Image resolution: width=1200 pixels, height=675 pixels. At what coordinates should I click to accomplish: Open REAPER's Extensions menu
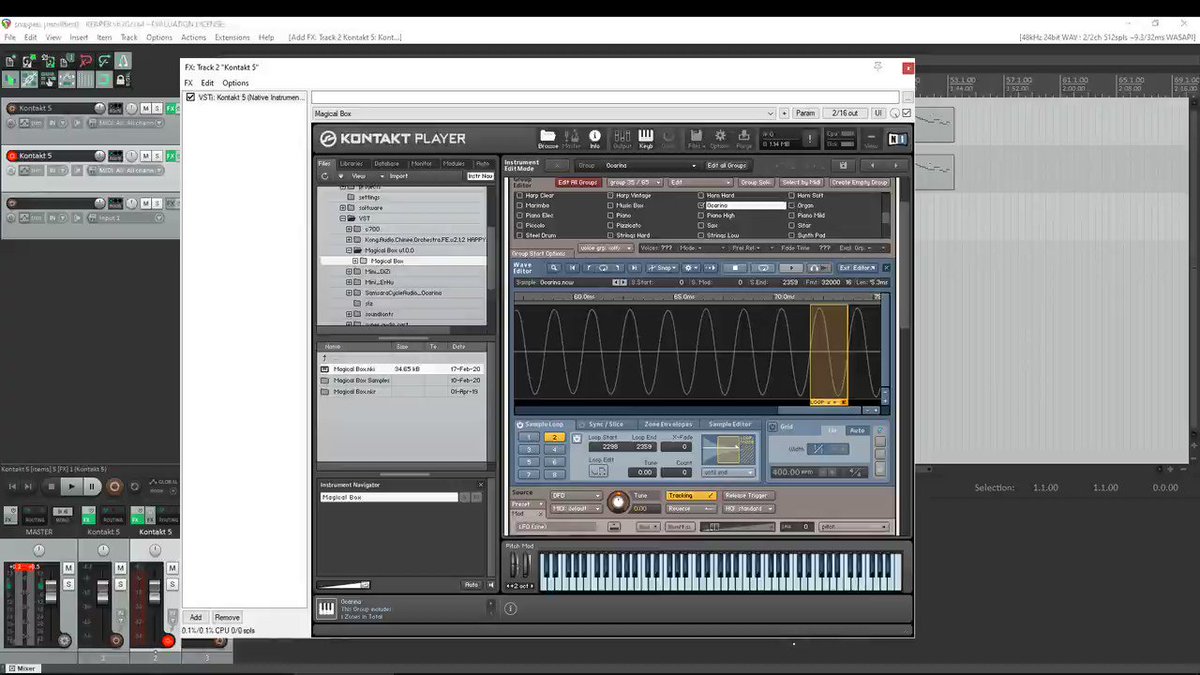232,37
